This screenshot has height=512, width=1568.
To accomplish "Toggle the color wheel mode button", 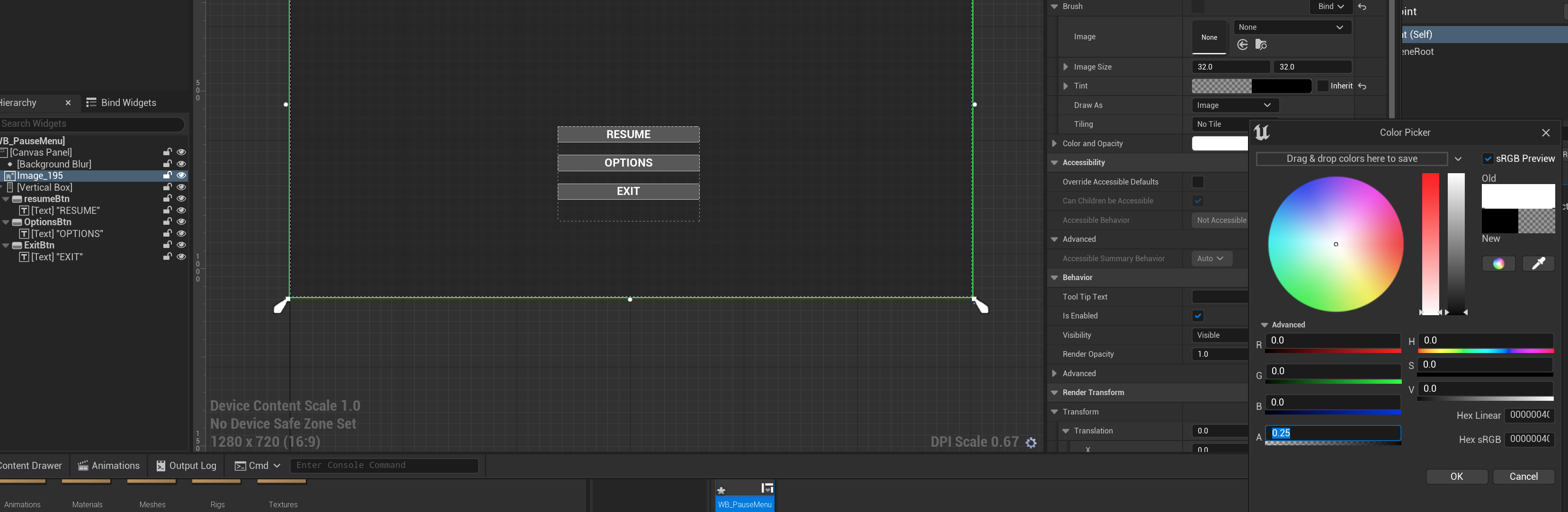I will click(x=1498, y=263).
